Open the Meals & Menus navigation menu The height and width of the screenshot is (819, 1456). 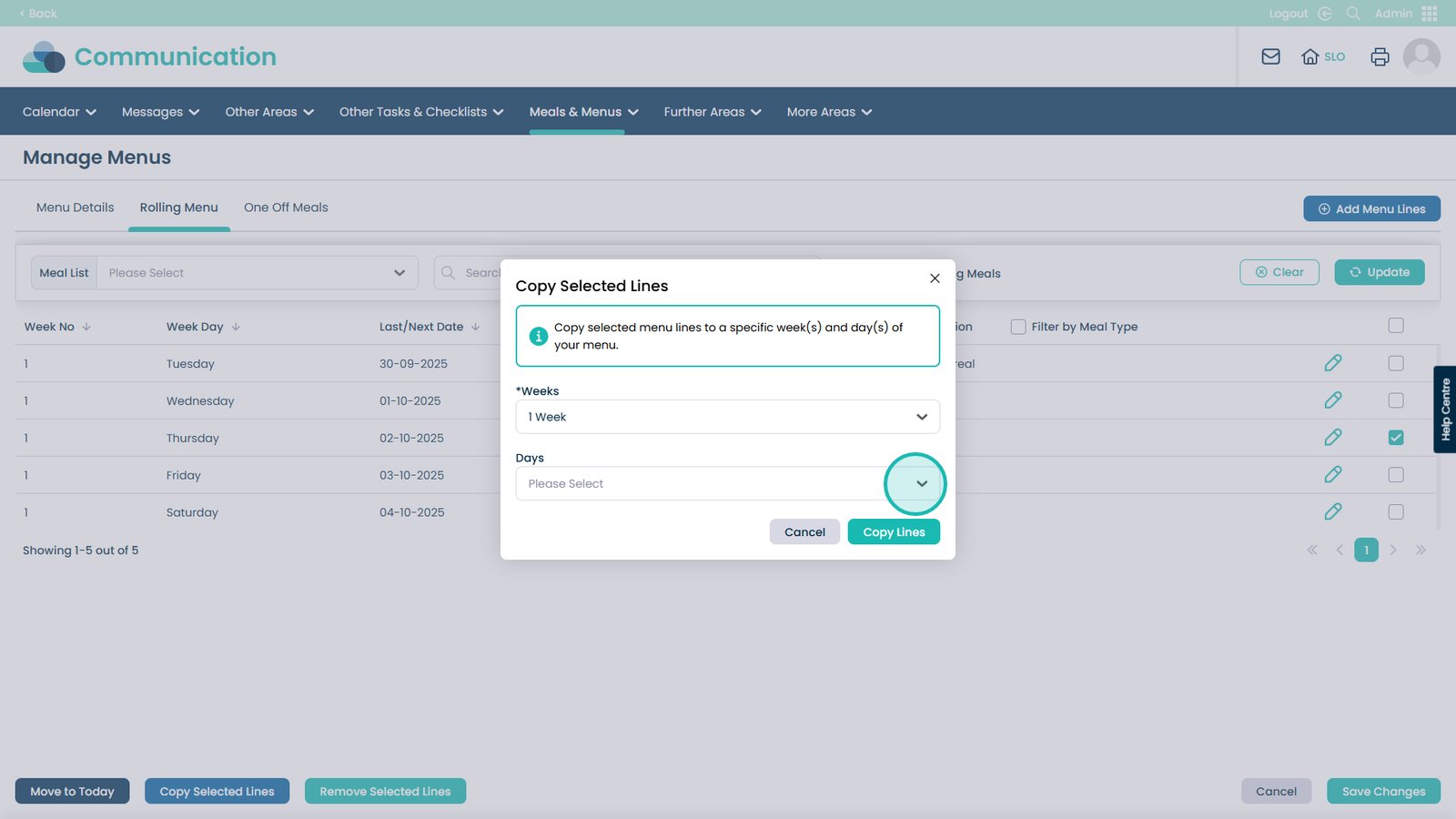coord(583,112)
